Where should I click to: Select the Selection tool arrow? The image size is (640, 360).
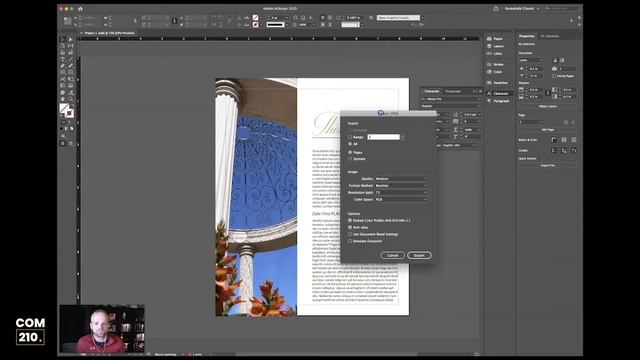pos(62,40)
